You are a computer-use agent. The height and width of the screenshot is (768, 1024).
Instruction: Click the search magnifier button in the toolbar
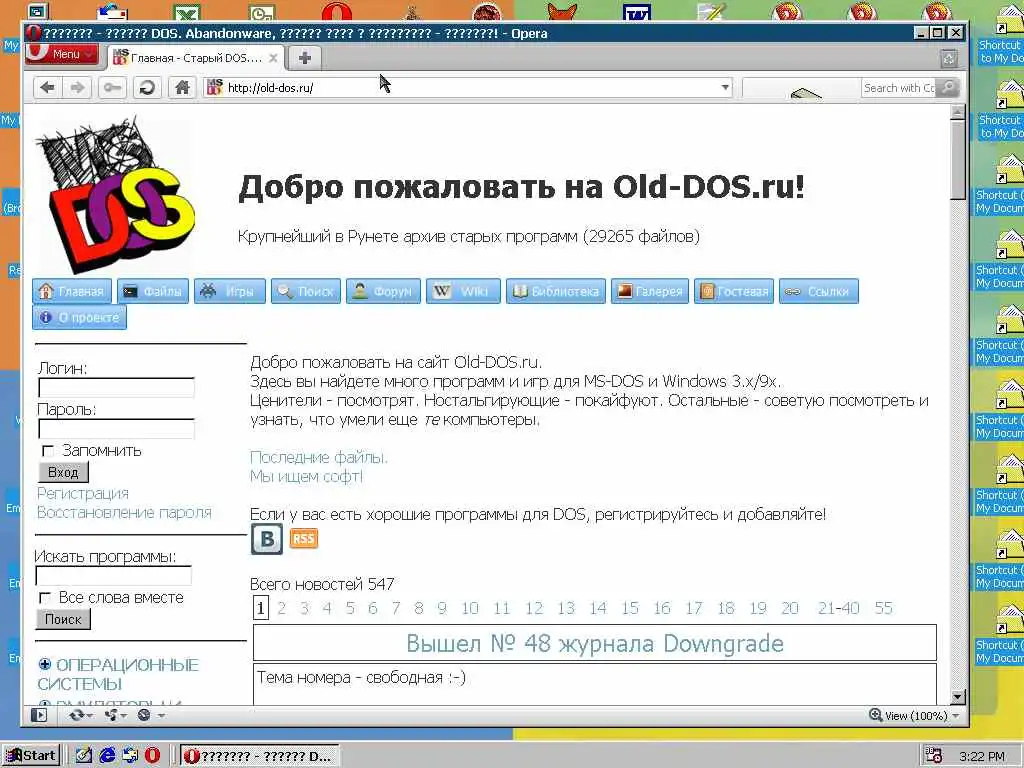[948, 87]
